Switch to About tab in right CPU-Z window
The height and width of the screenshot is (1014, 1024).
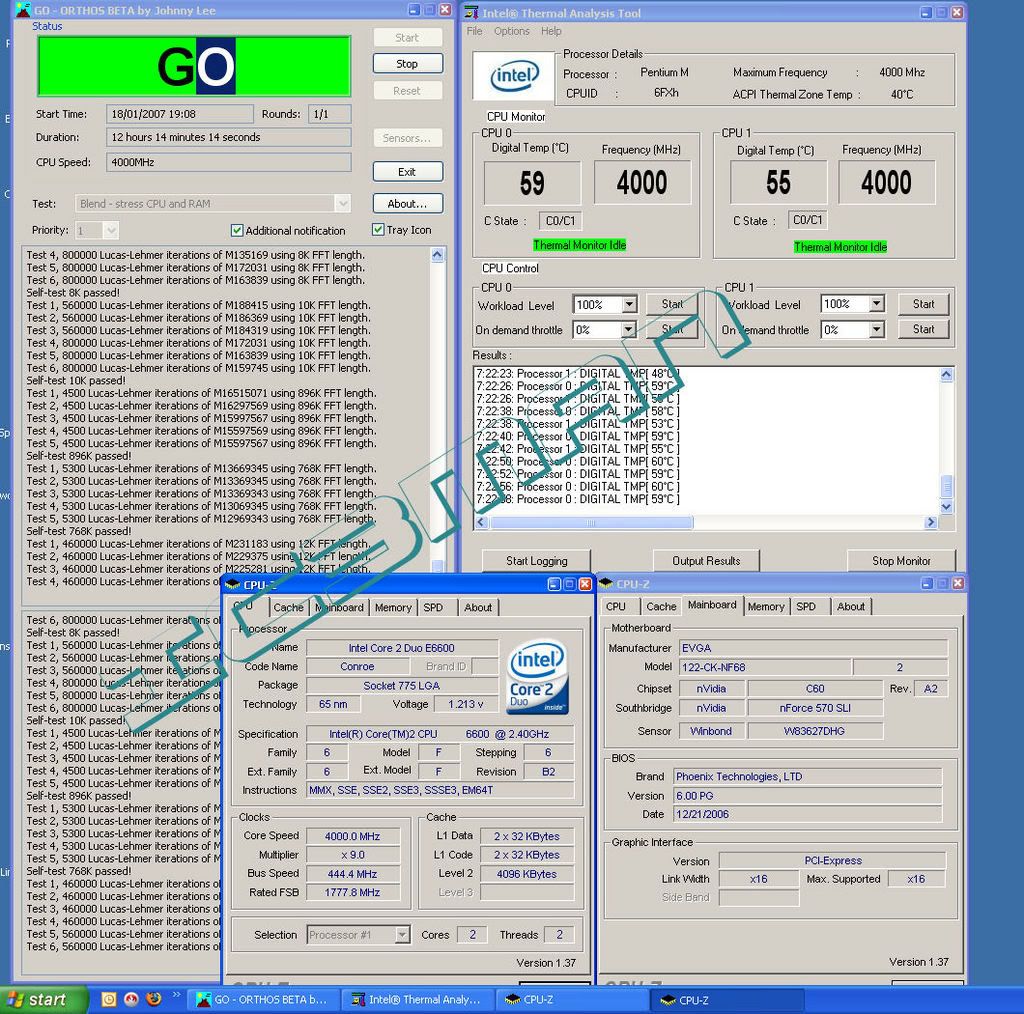pos(851,607)
